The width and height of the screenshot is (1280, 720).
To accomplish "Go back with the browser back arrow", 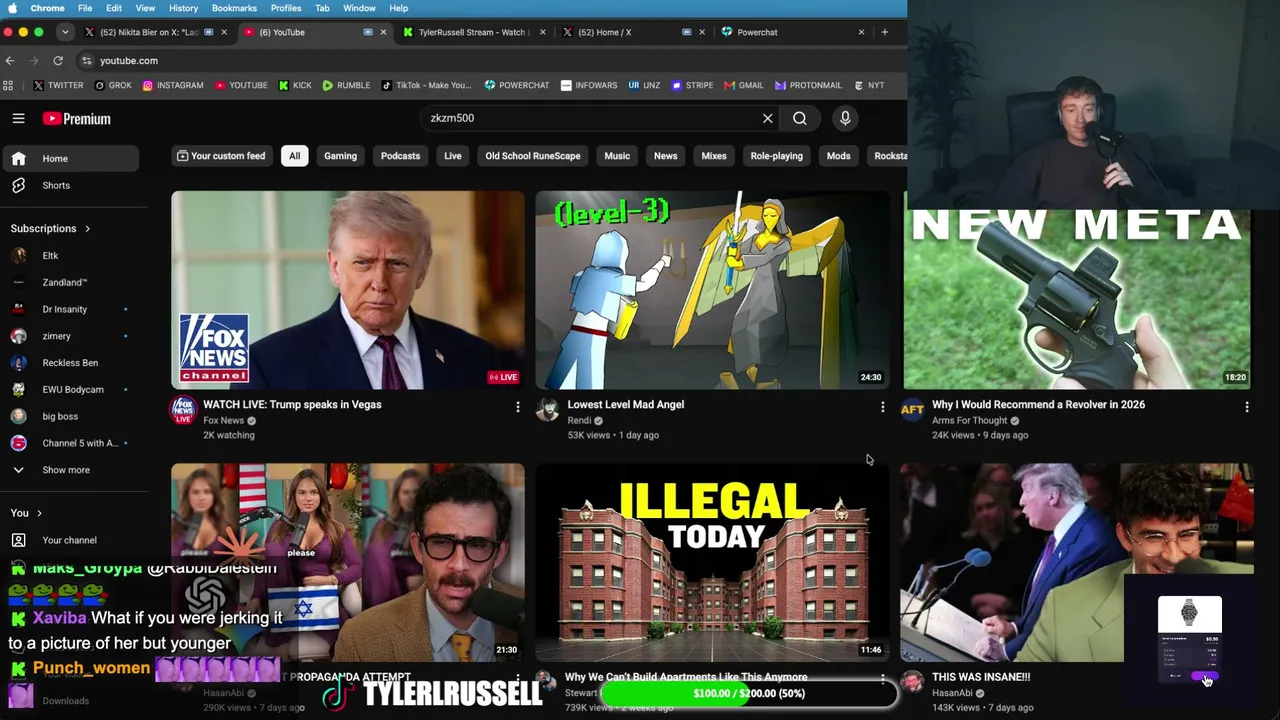I will point(10,60).
